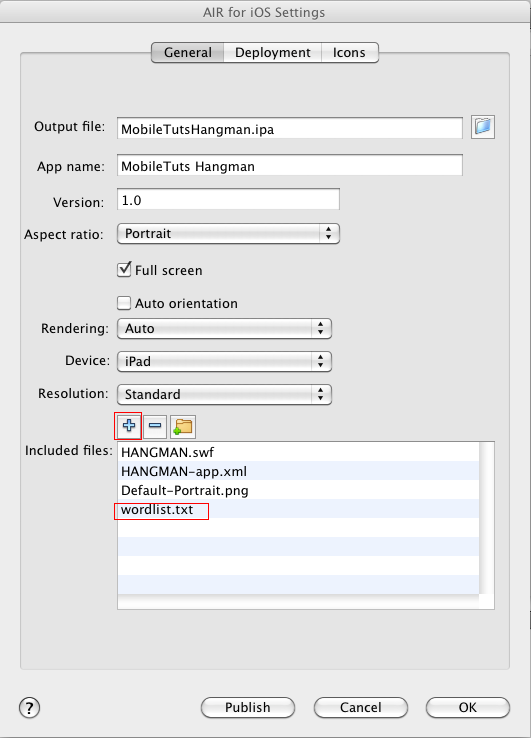Screen dimensions: 531x738
Task: Click the Cancel button
Action: tap(361, 707)
